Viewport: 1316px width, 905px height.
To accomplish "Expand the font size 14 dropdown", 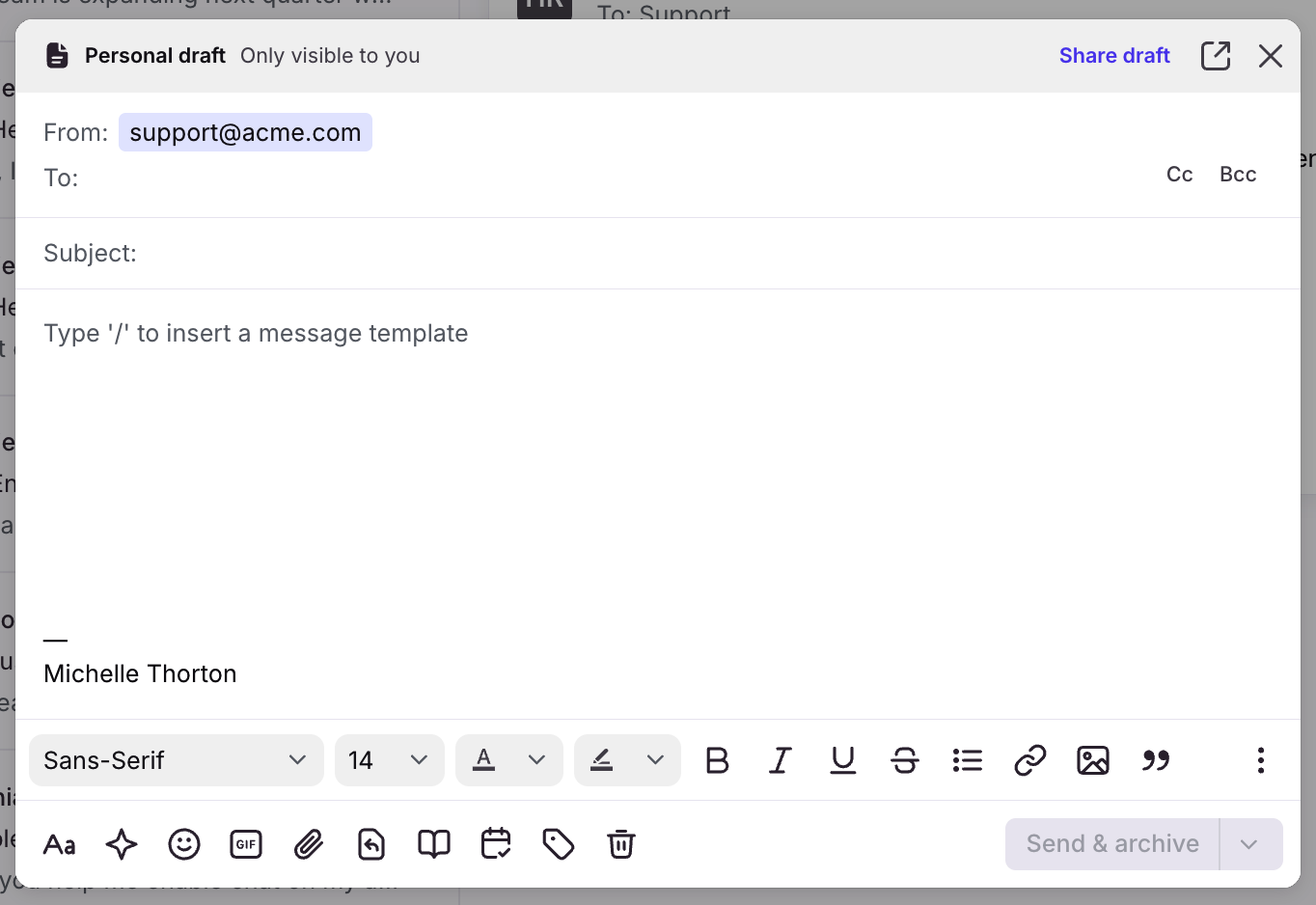I will click(389, 760).
